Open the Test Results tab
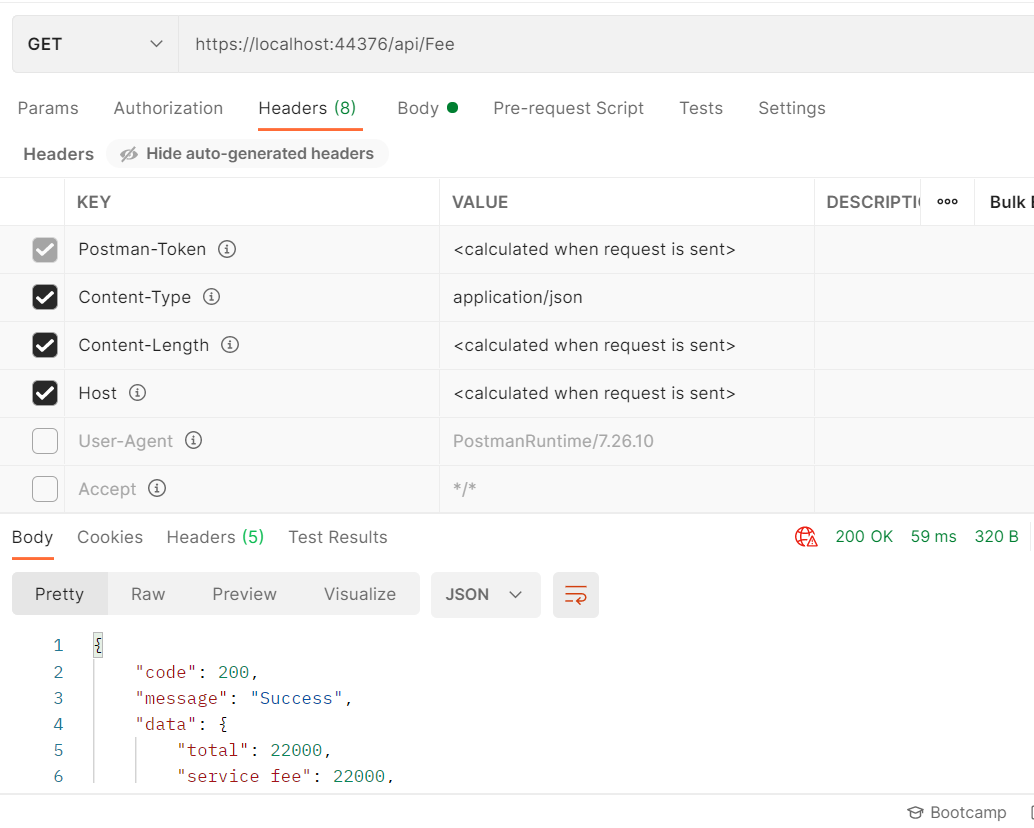This screenshot has width=1034, height=828. (338, 537)
